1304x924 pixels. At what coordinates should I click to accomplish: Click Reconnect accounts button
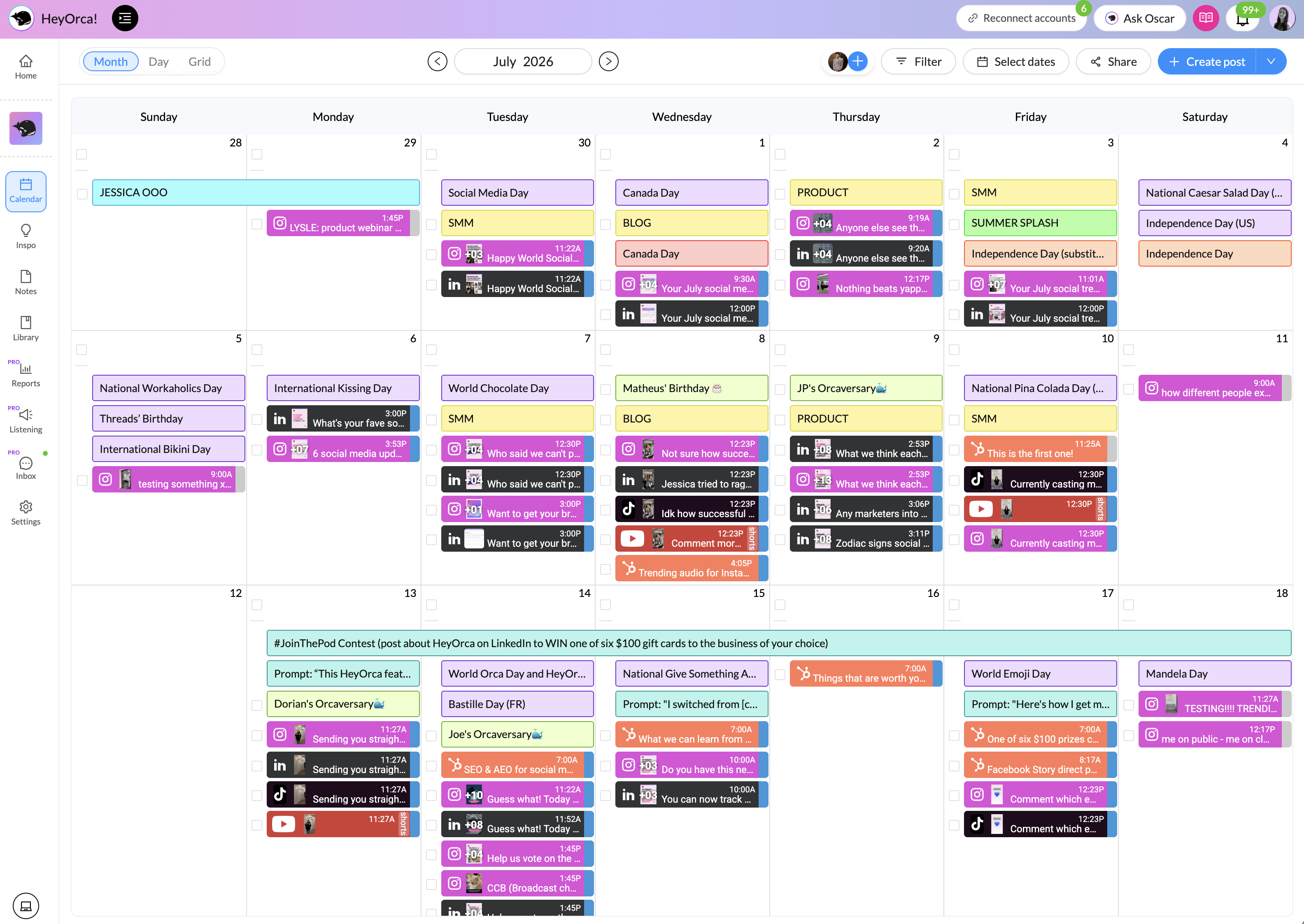tap(1021, 18)
